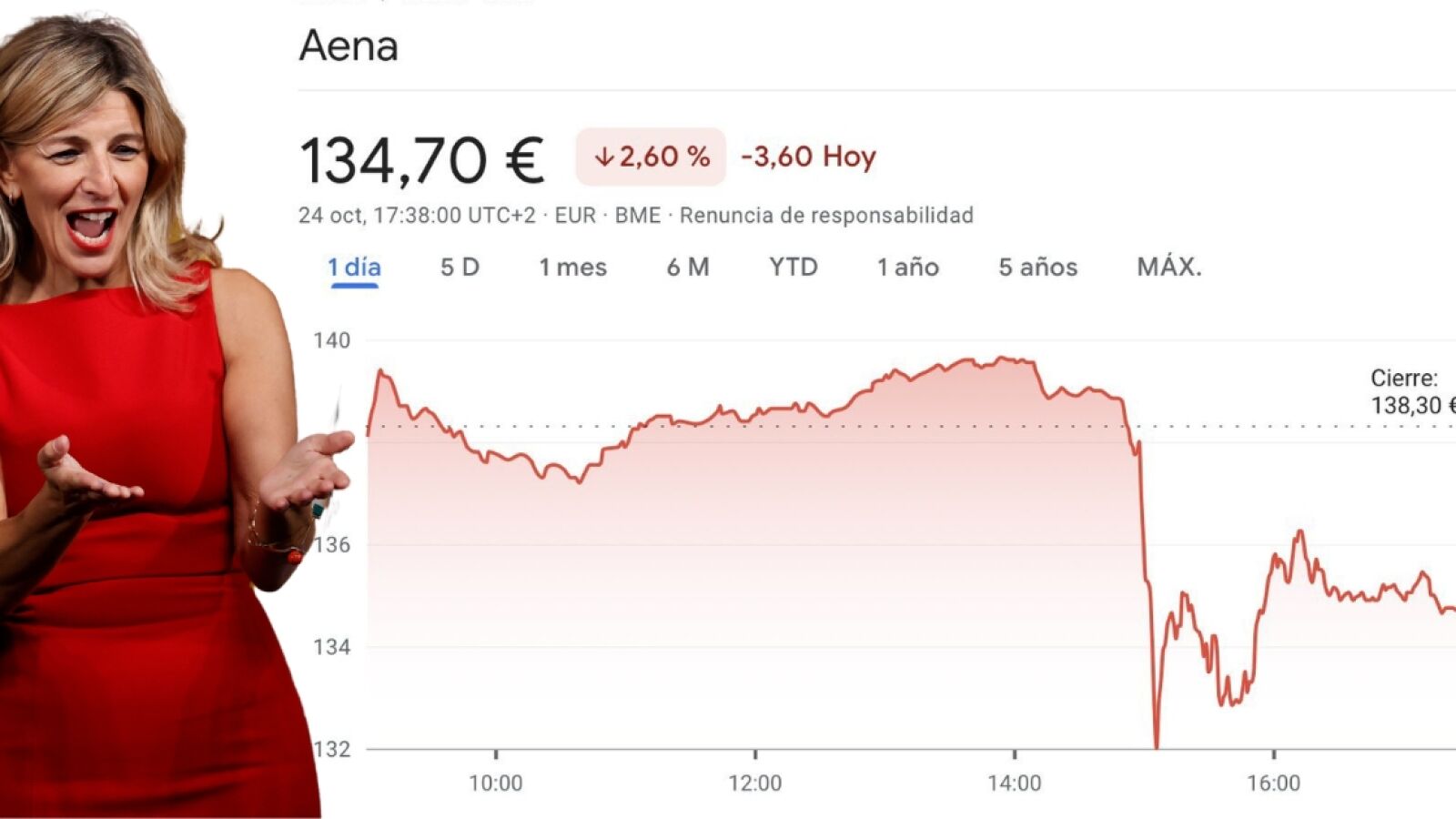Show the 6 M chart range
Screen dimensions: 1456x819
[687, 268]
